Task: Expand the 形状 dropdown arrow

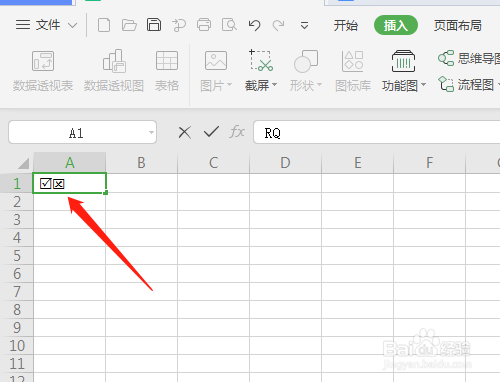Action: click(319, 85)
